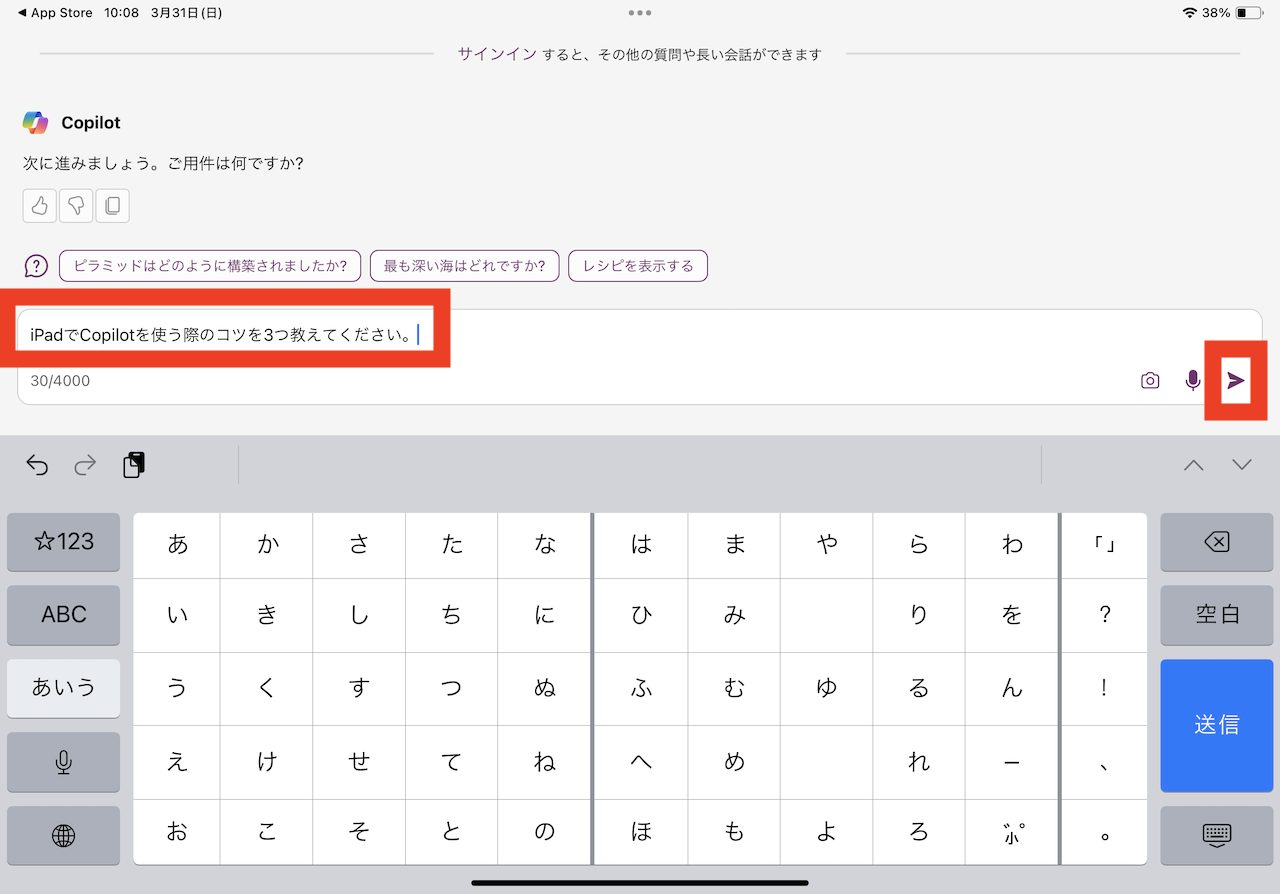Image resolution: width=1280 pixels, height=894 pixels.
Task: Tap the Wi-Fi status icon
Action: [1189, 13]
